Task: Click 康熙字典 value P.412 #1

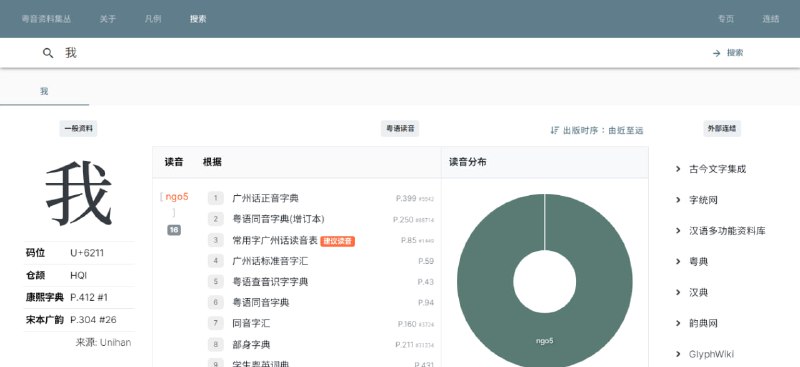Action: click(89, 297)
